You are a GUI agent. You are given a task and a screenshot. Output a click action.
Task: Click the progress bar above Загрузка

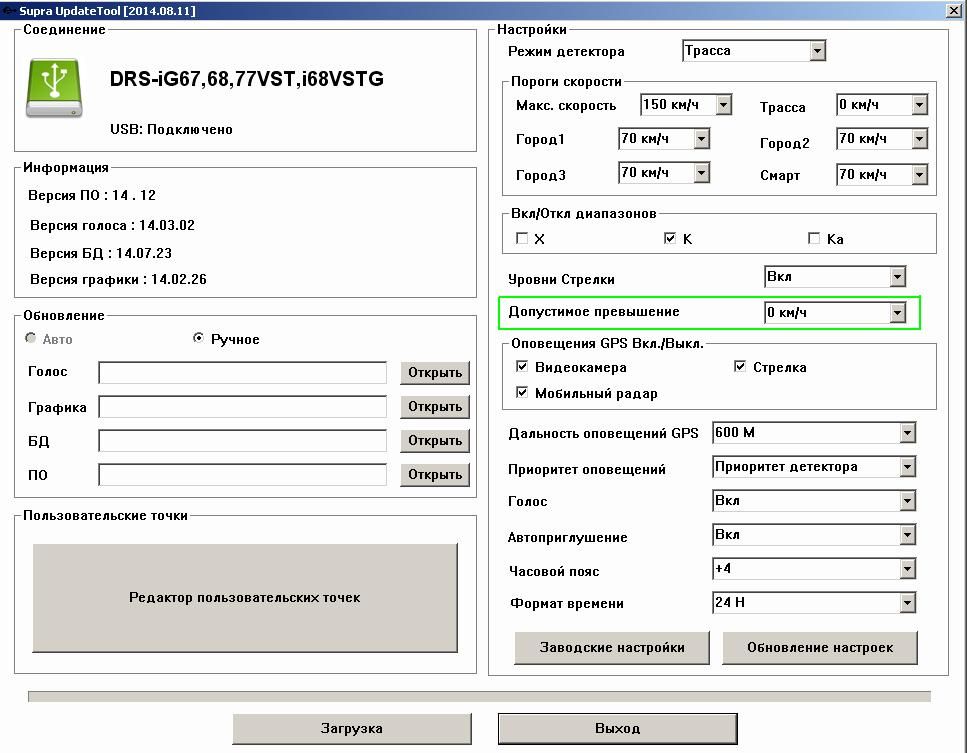point(478,696)
